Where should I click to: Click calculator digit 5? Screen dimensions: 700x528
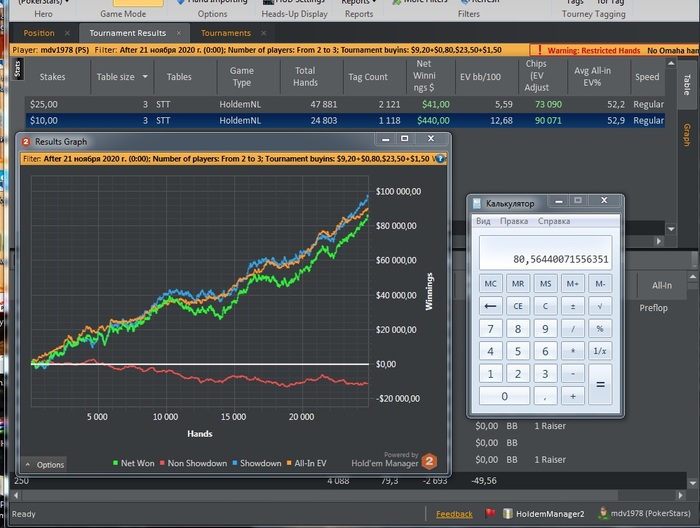coord(518,351)
